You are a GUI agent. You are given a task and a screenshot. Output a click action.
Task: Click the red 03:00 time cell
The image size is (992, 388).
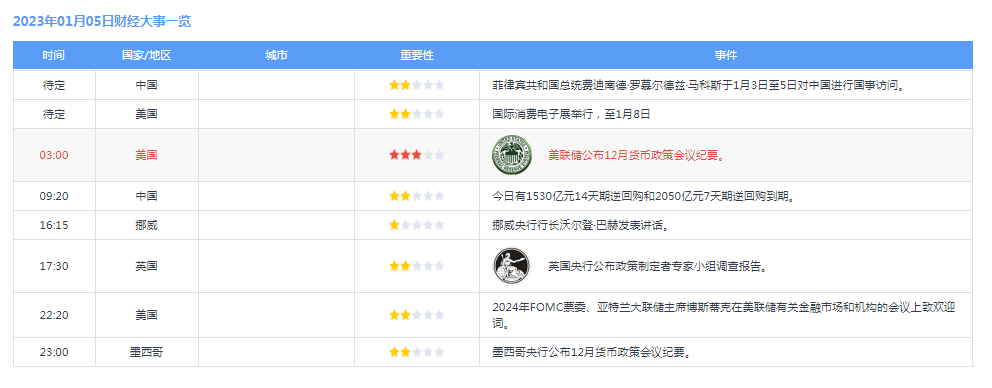[54, 155]
